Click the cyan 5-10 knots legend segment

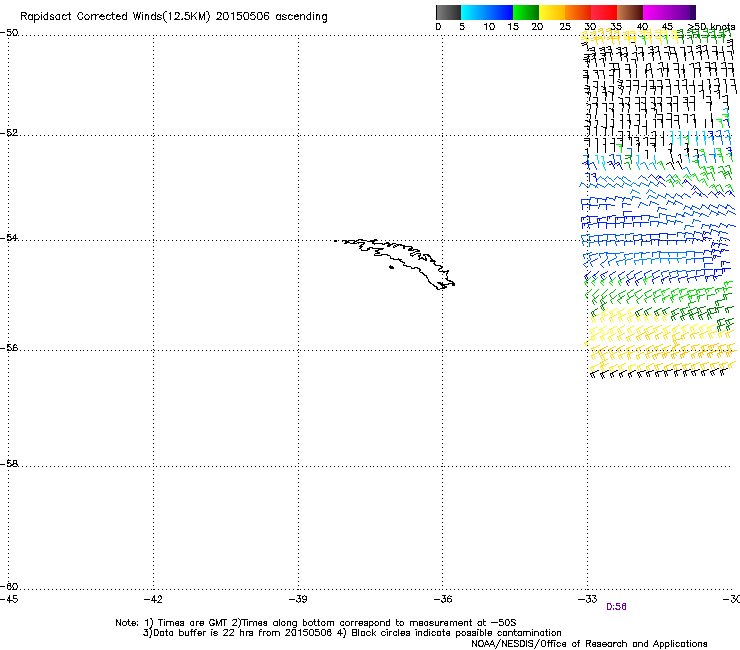click(474, 12)
